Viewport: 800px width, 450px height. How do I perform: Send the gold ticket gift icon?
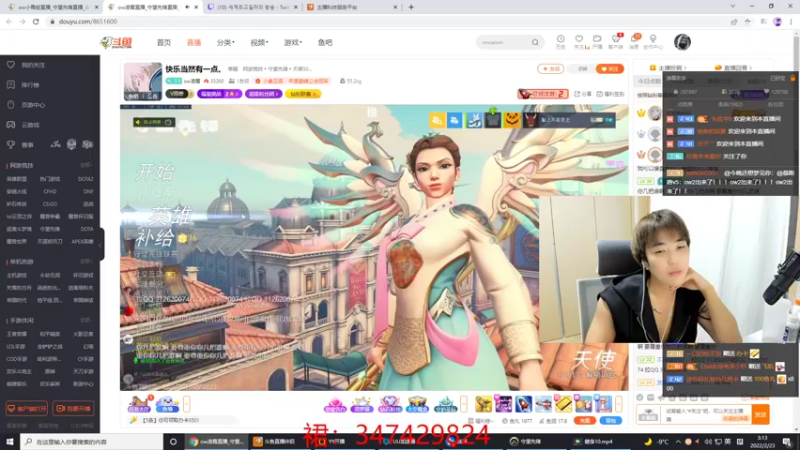[x=563, y=404]
